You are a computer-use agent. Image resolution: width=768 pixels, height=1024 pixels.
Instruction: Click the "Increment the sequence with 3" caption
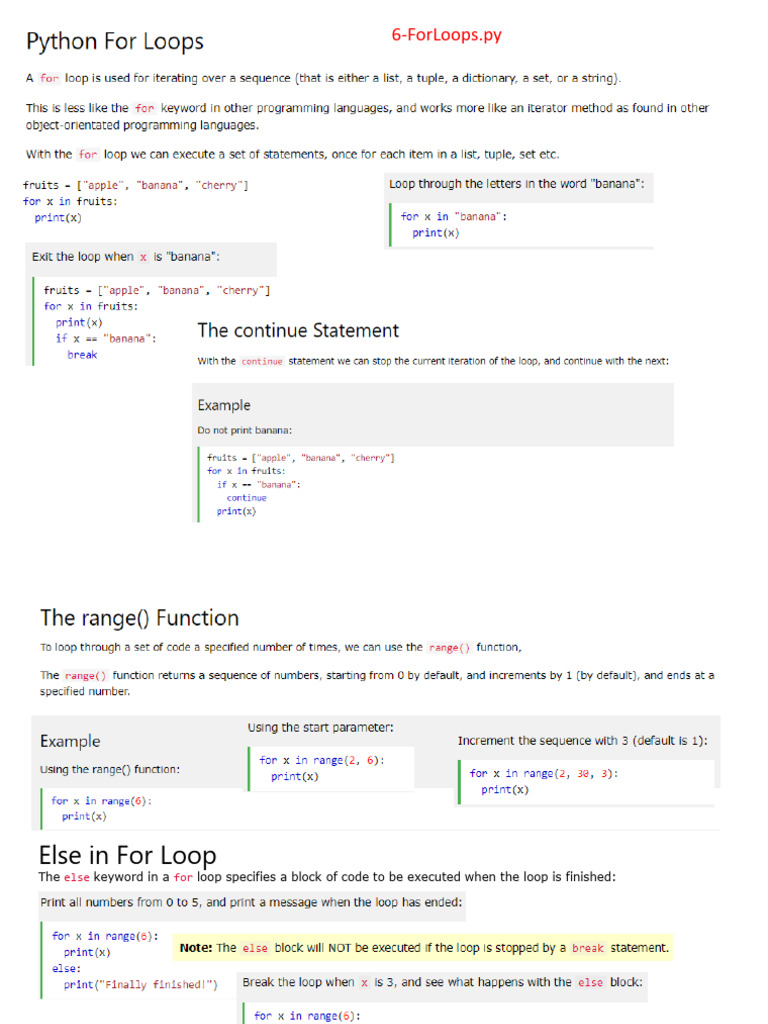pos(582,741)
